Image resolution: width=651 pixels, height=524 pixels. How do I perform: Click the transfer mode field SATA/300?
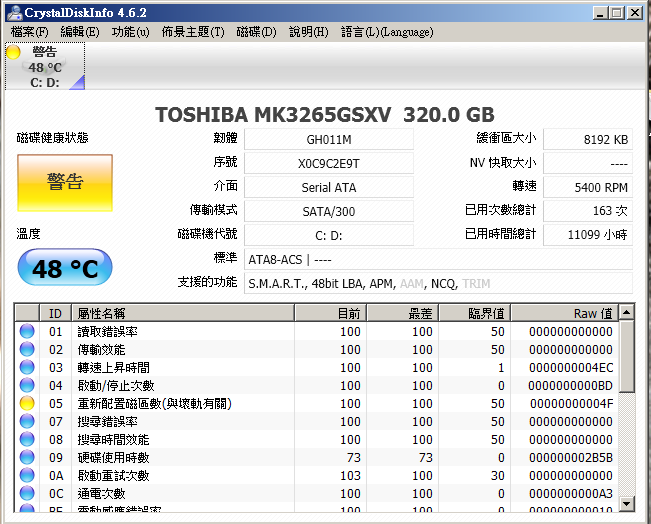click(329, 211)
